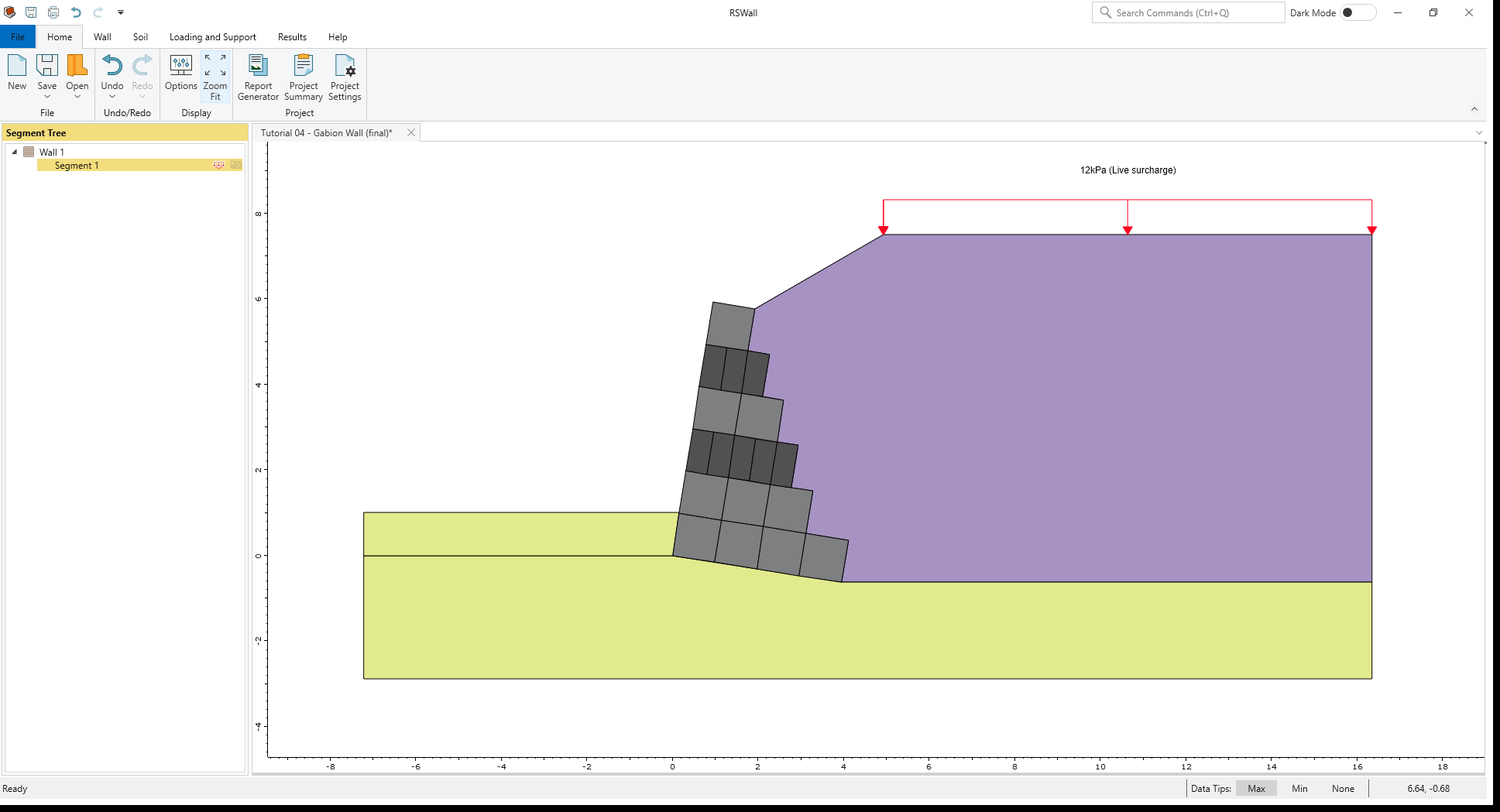Open the Help ribbon tab
Viewport: 1500px width, 812px height.
[x=338, y=36]
